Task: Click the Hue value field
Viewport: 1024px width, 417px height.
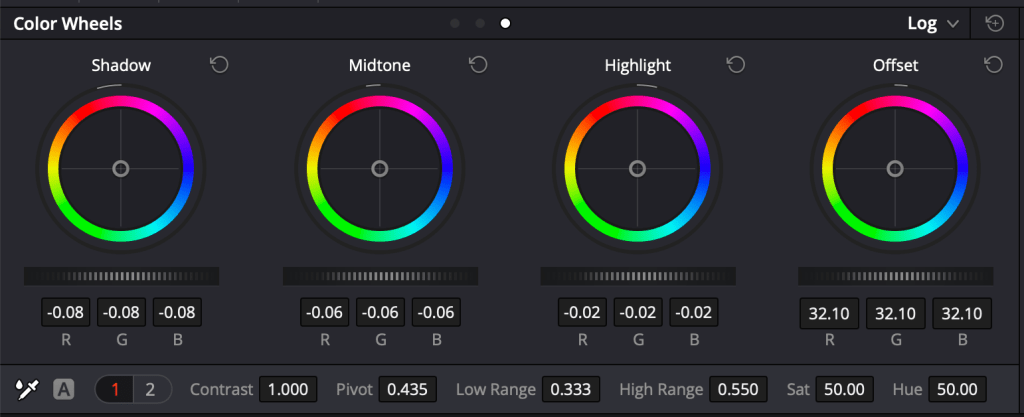Action: click(957, 390)
